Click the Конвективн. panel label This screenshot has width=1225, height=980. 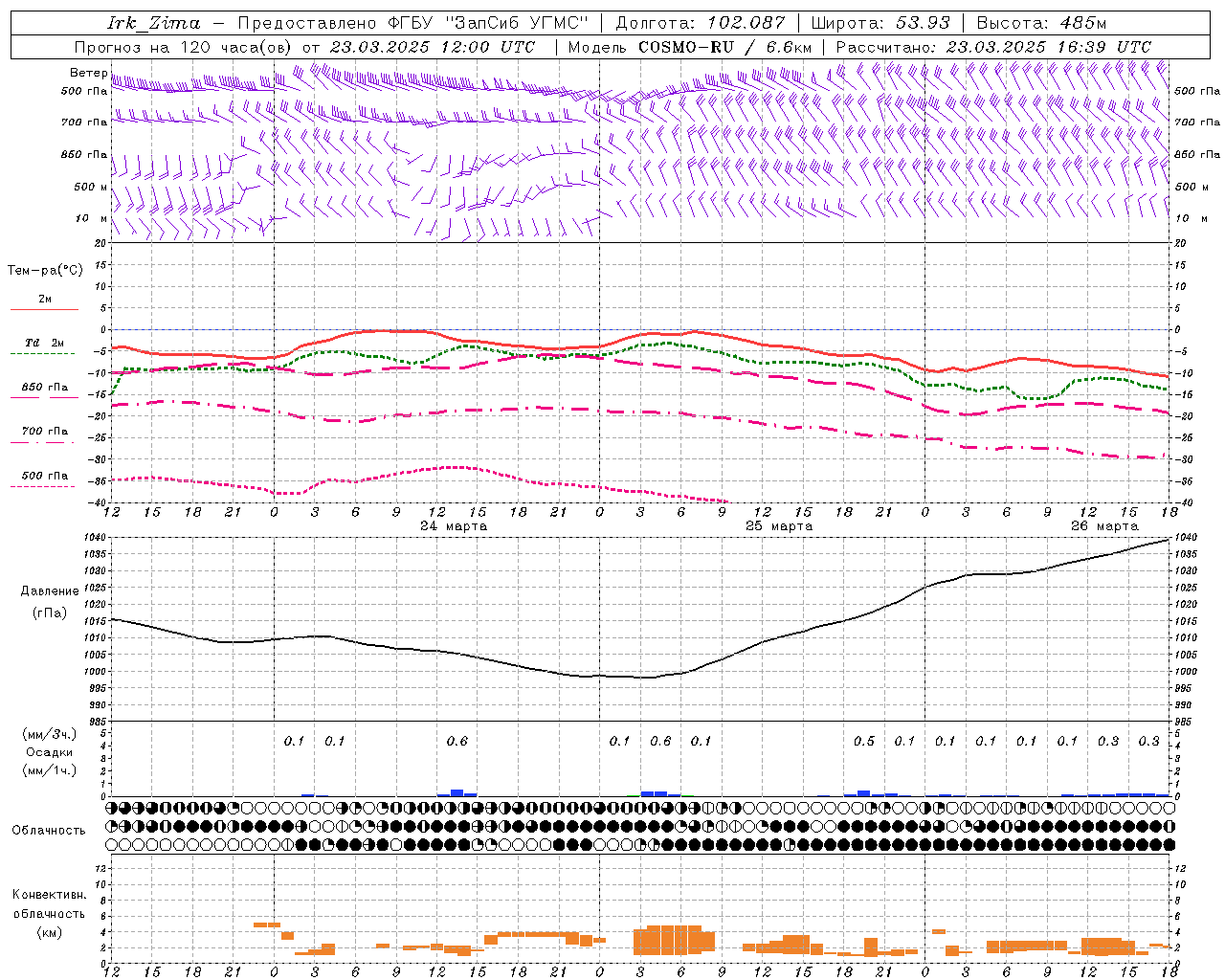[49, 895]
